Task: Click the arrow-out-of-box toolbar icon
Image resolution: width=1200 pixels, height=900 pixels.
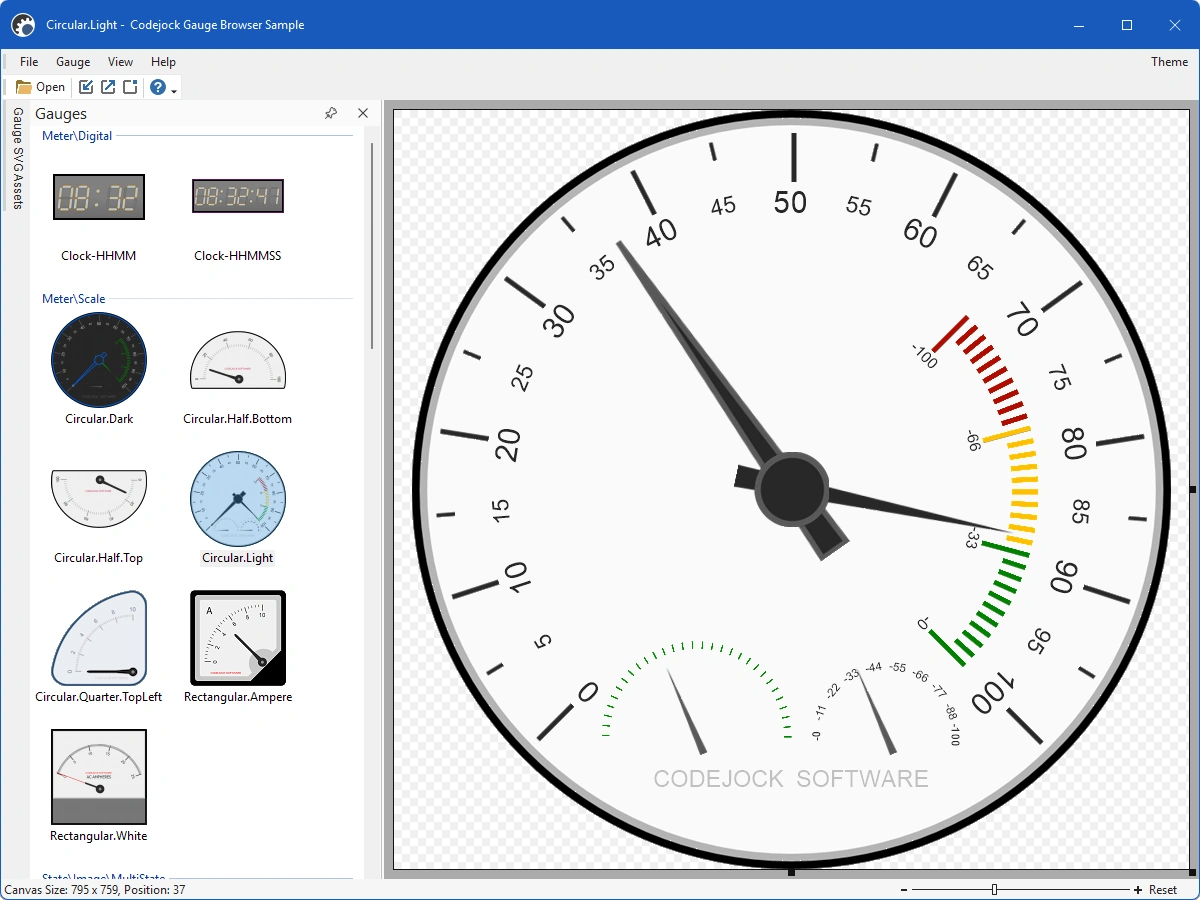Action: 108,87
